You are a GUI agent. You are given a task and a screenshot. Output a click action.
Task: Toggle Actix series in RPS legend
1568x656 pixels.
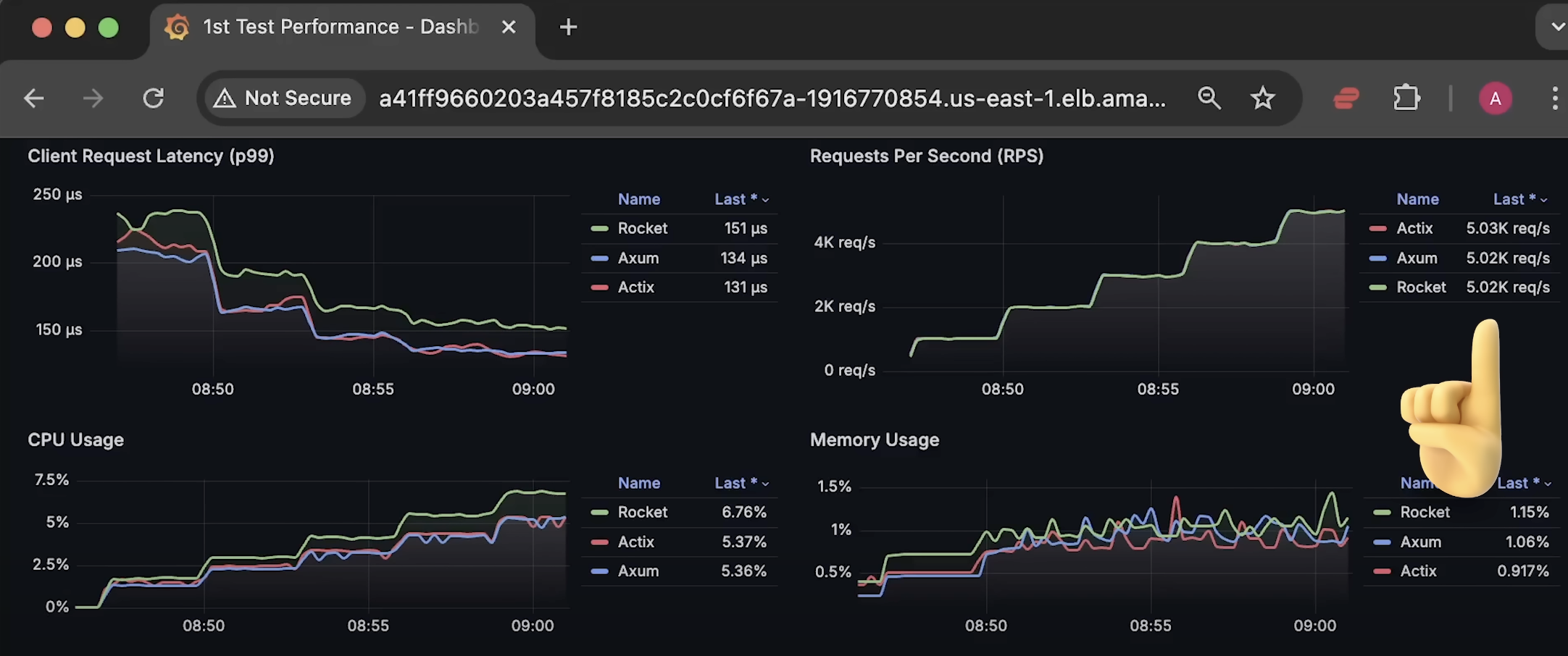pyautogui.click(x=1414, y=229)
